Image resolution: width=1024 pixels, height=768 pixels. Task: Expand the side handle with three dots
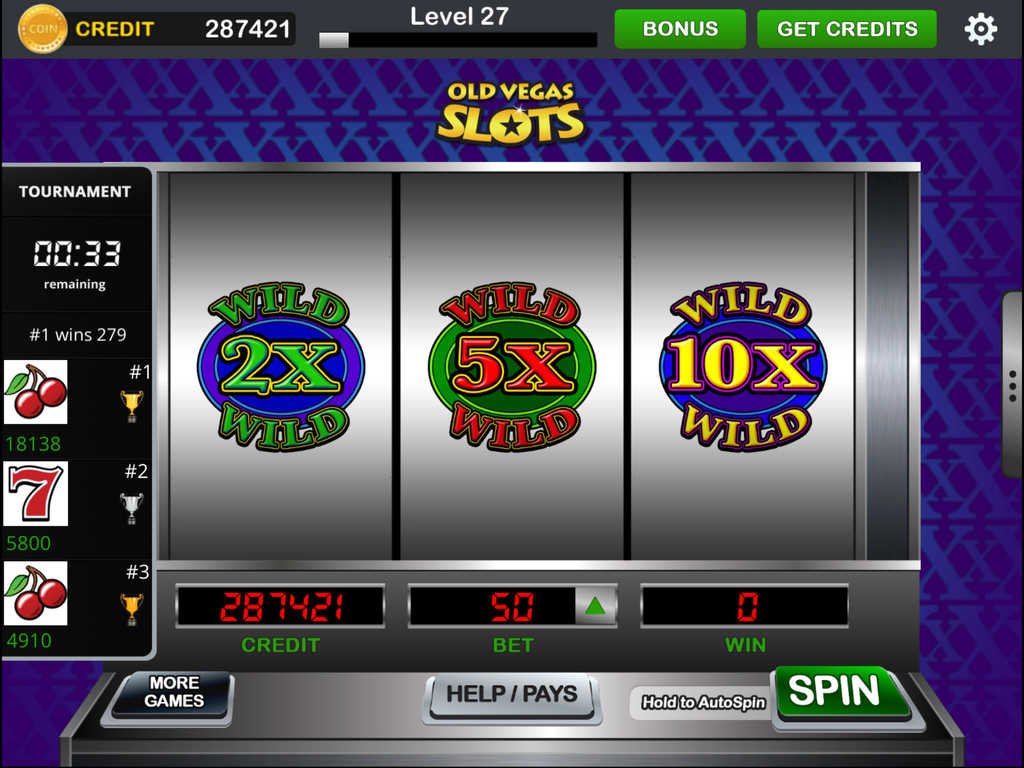point(1012,385)
